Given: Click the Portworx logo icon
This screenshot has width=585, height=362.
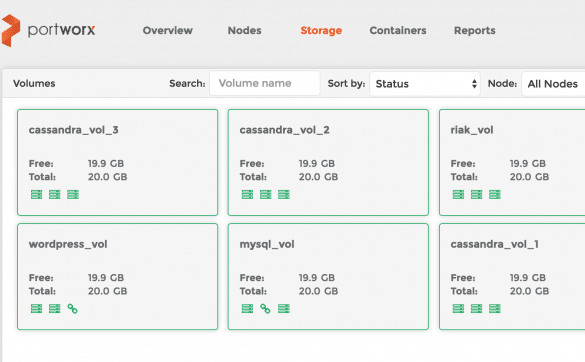Looking at the screenshot, I should point(11,31).
